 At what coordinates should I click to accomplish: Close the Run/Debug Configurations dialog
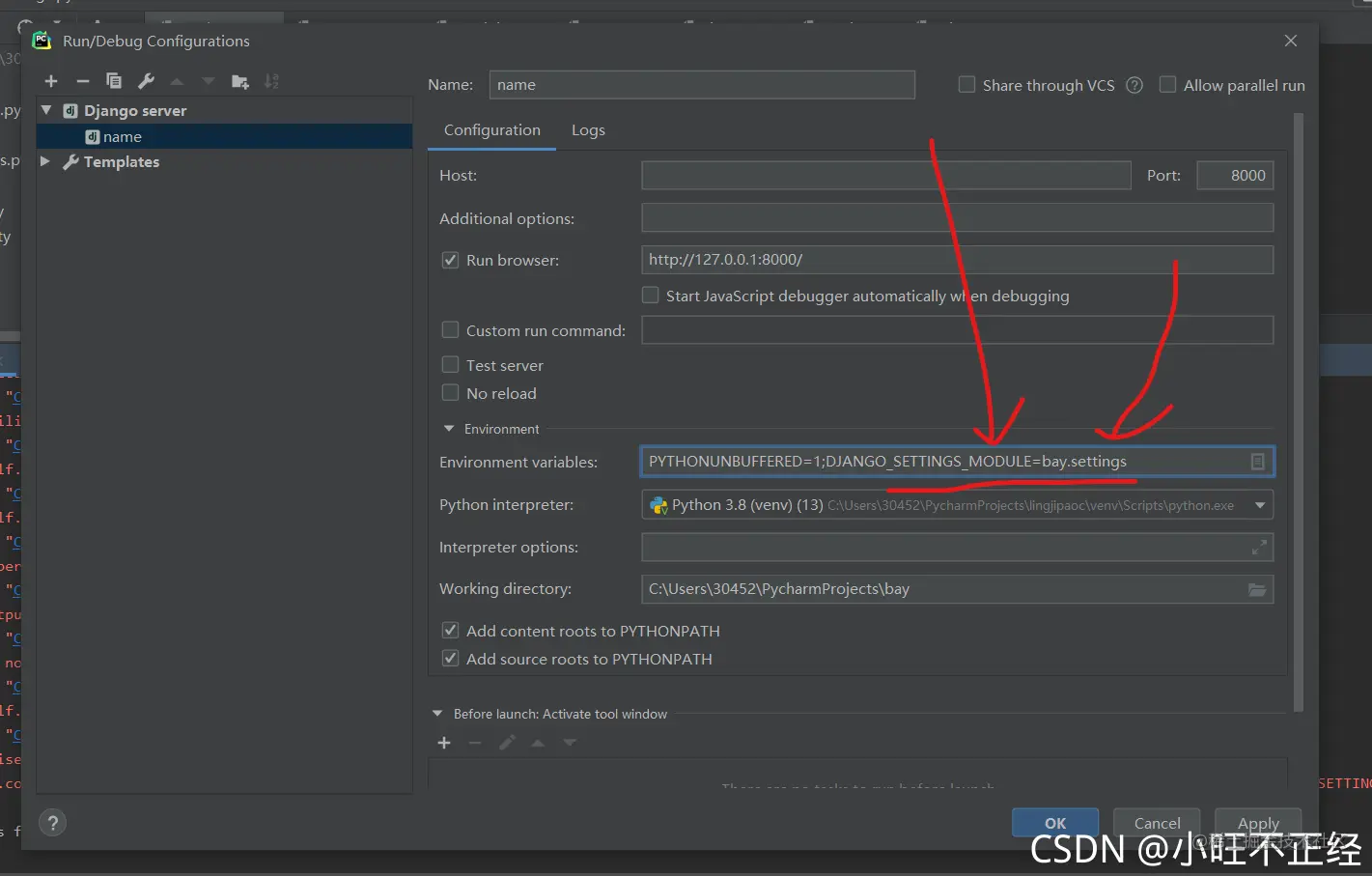click(1291, 41)
